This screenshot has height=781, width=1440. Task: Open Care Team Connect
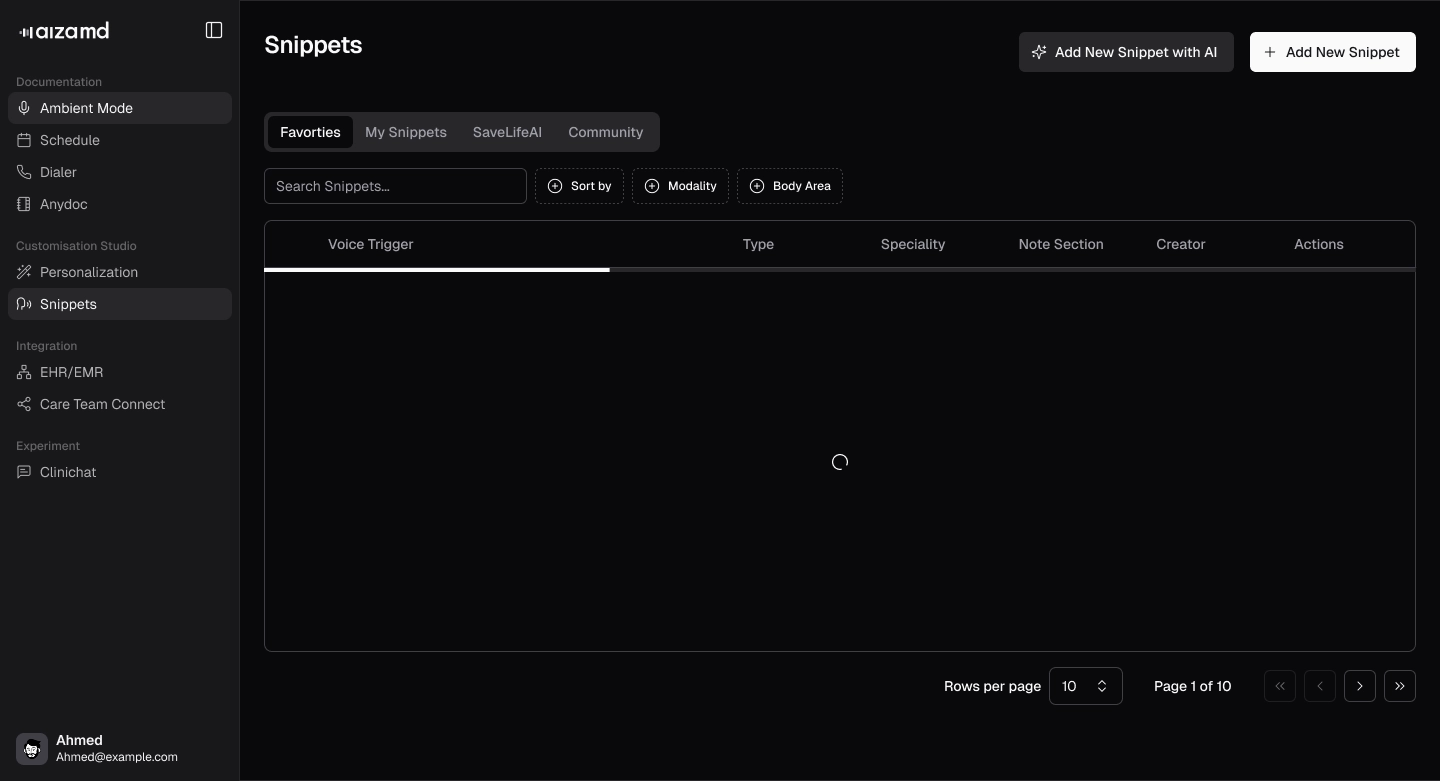tap(120, 404)
